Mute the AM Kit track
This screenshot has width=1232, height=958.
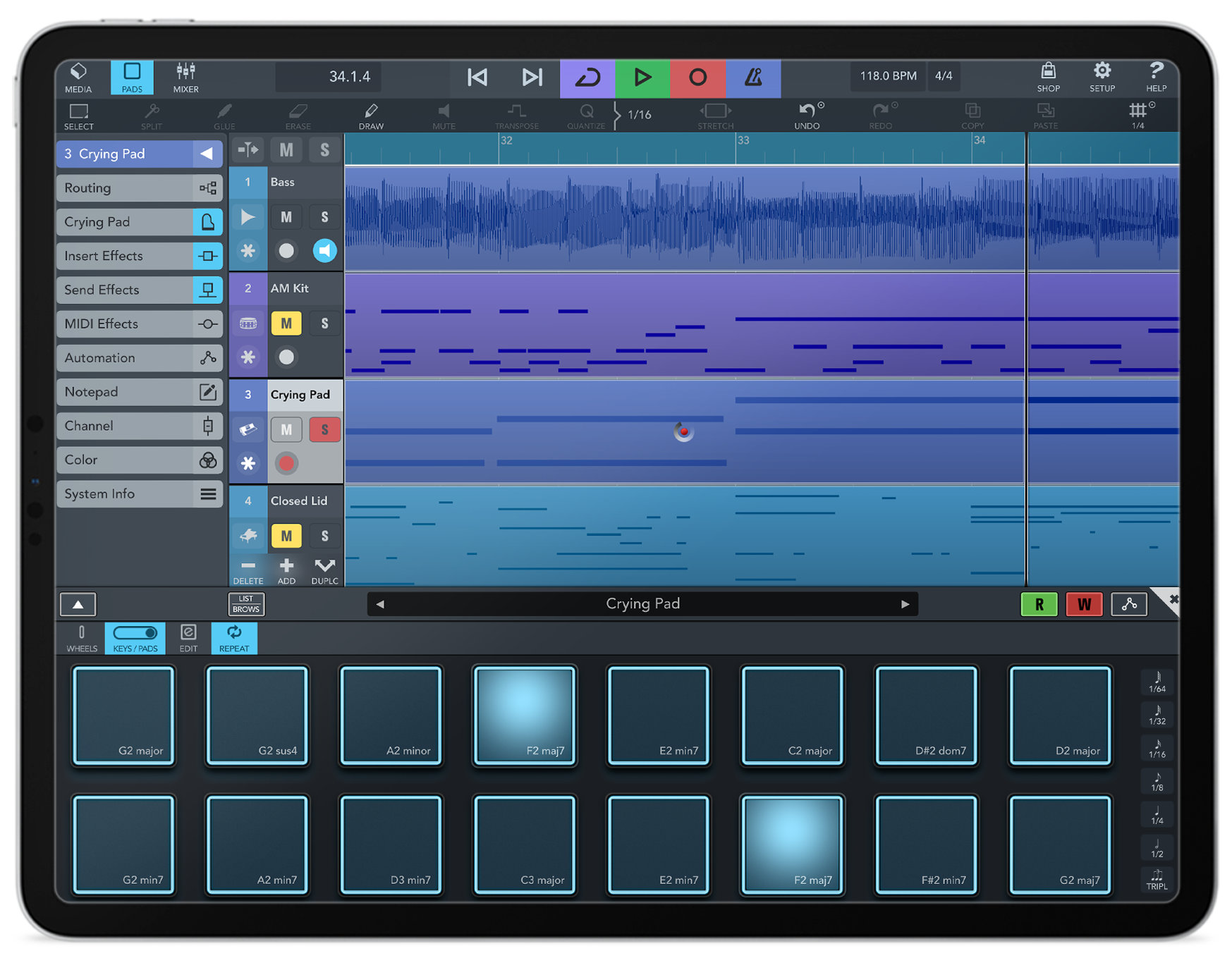(286, 323)
